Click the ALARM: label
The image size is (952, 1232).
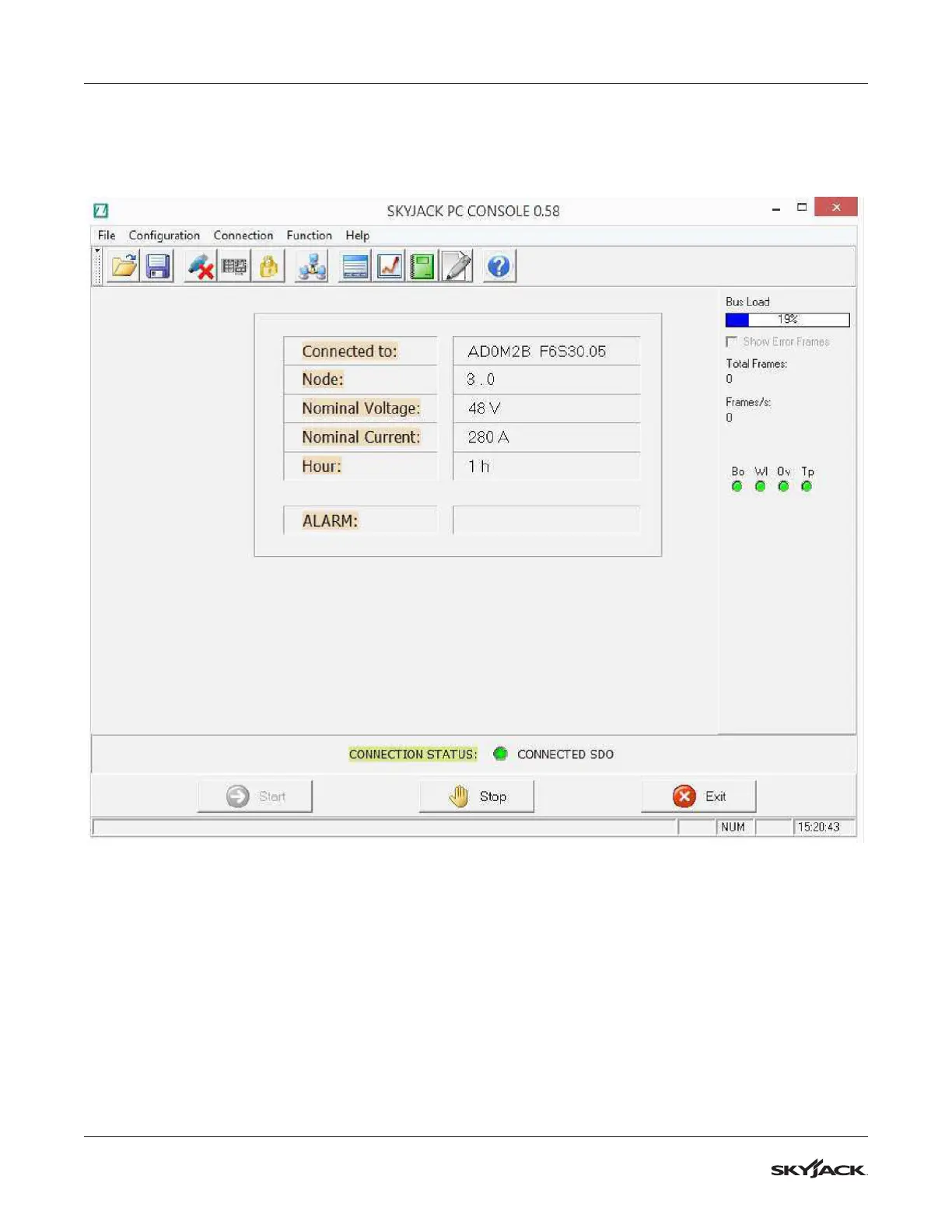(x=330, y=521)
